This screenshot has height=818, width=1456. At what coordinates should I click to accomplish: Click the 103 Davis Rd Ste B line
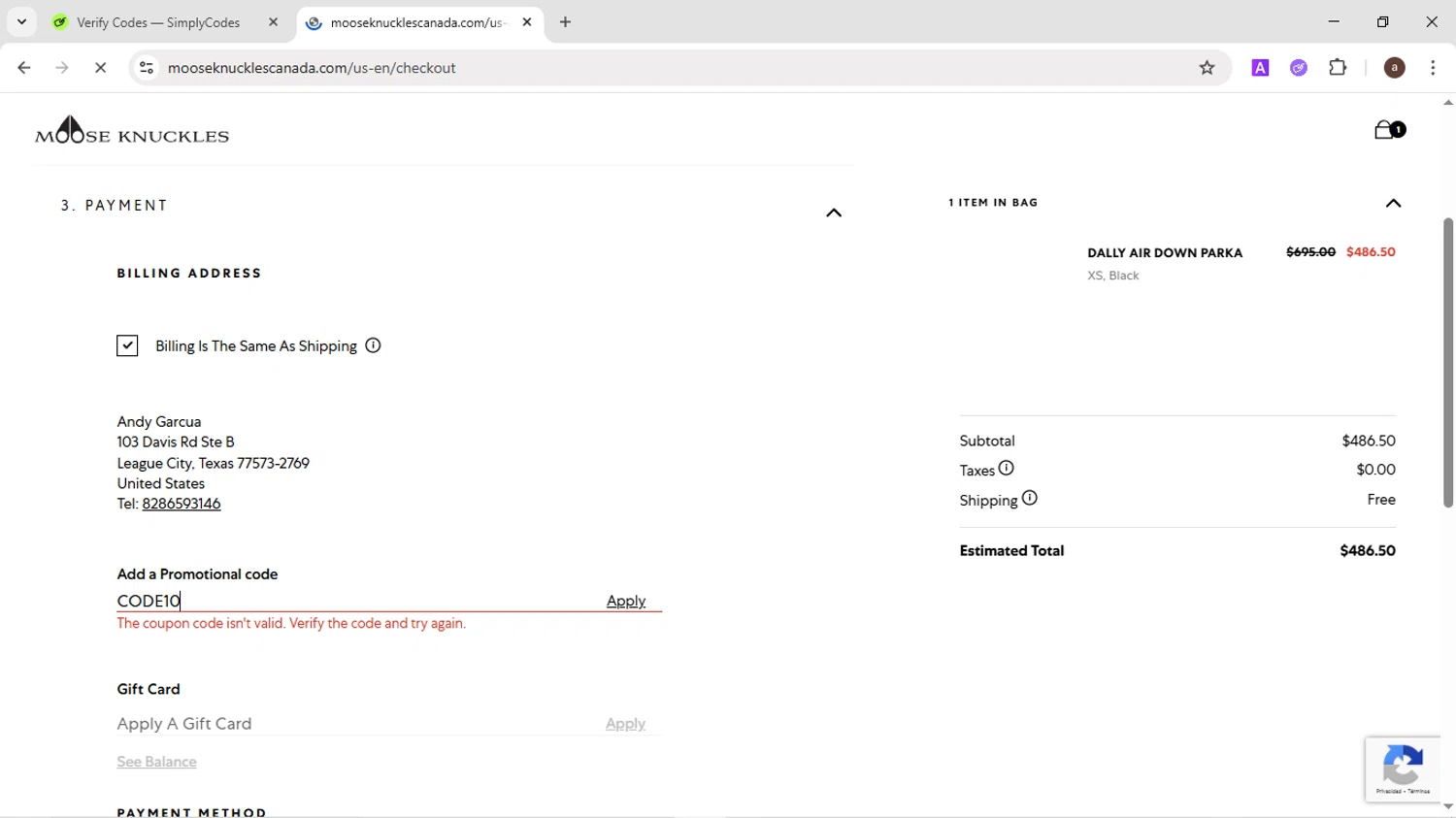tap(176, 442)
